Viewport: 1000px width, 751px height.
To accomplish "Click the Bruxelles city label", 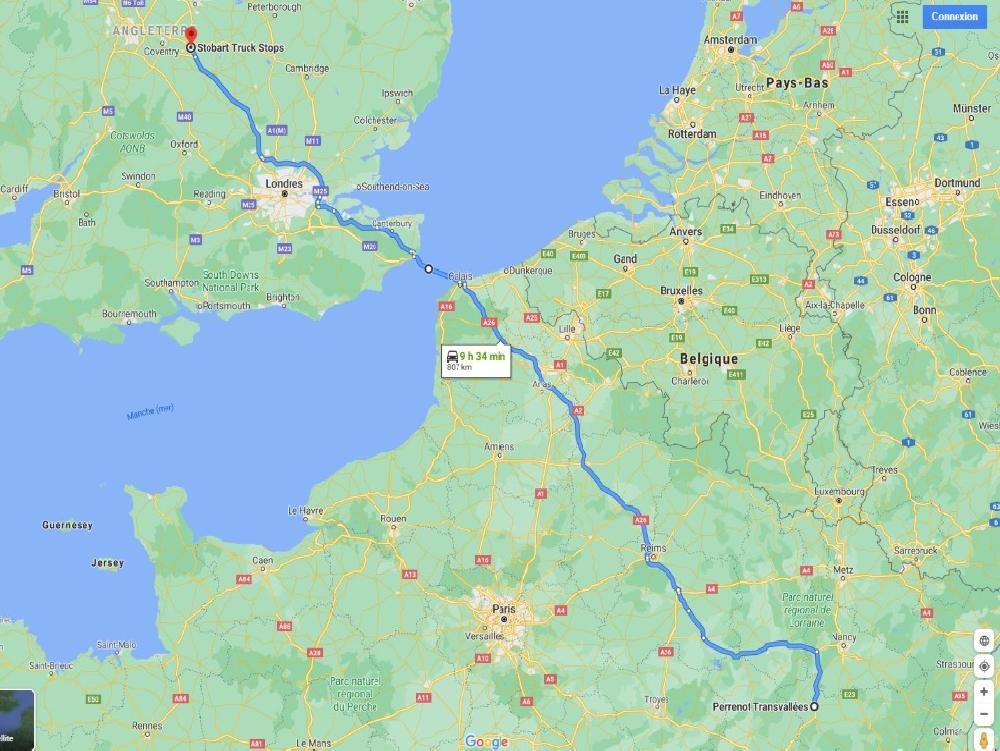I will pos(681,291).
